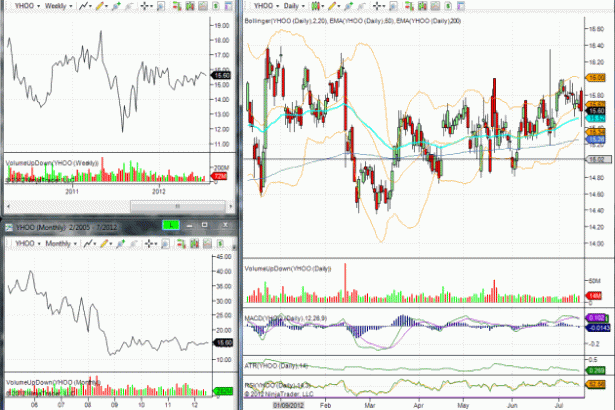
Task: Expand chart style arrow in Daily chart toolbar
Action: (322, 6)
